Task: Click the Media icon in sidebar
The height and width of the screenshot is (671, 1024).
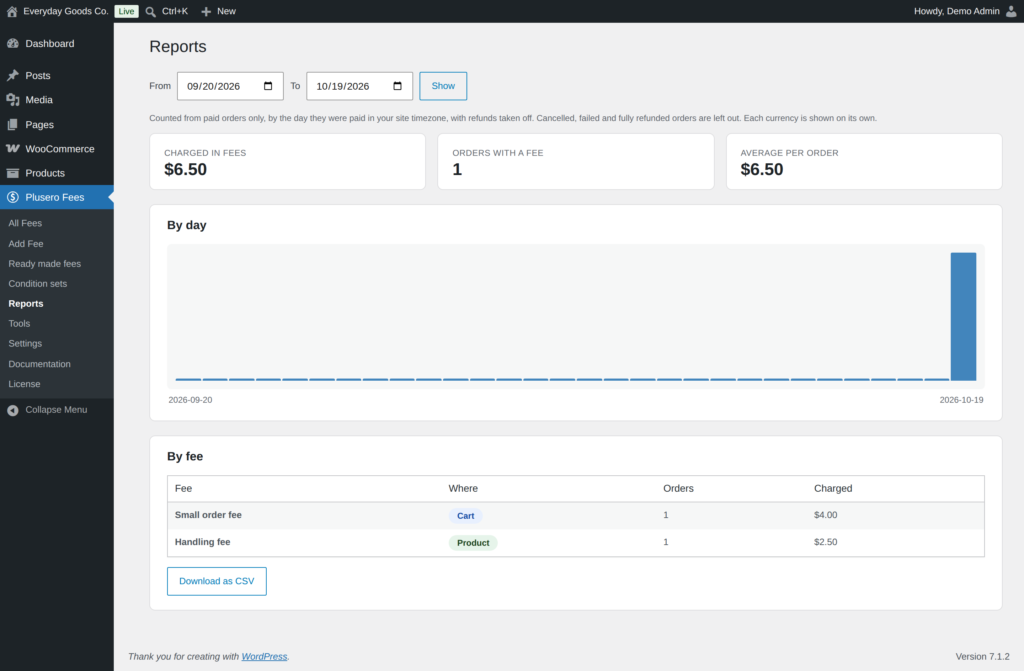Action: [12, 100]
